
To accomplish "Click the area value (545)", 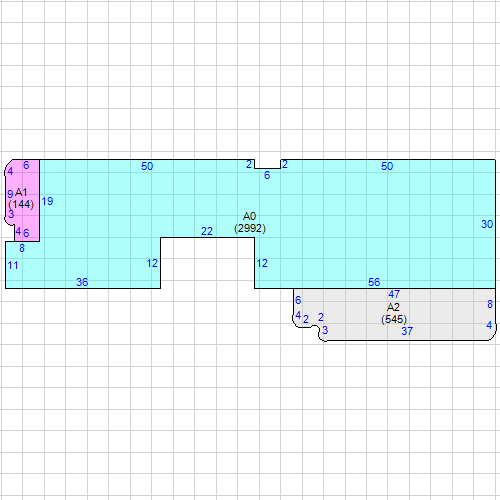I will [394, 319].
